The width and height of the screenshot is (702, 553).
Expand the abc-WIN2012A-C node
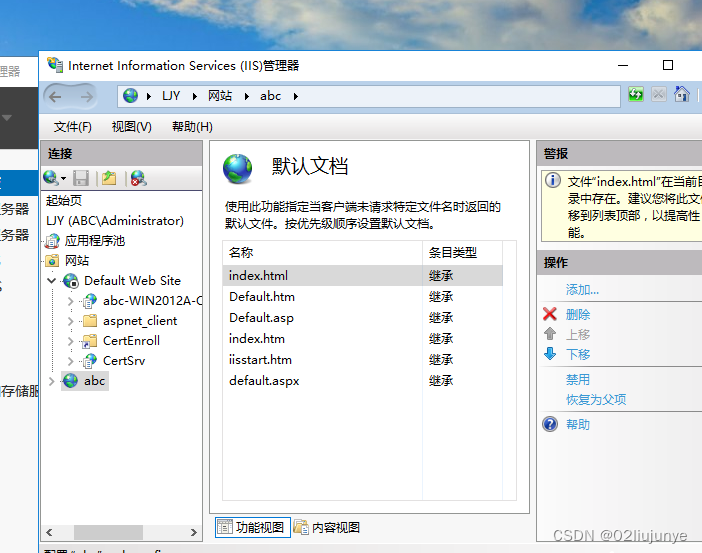70,301
